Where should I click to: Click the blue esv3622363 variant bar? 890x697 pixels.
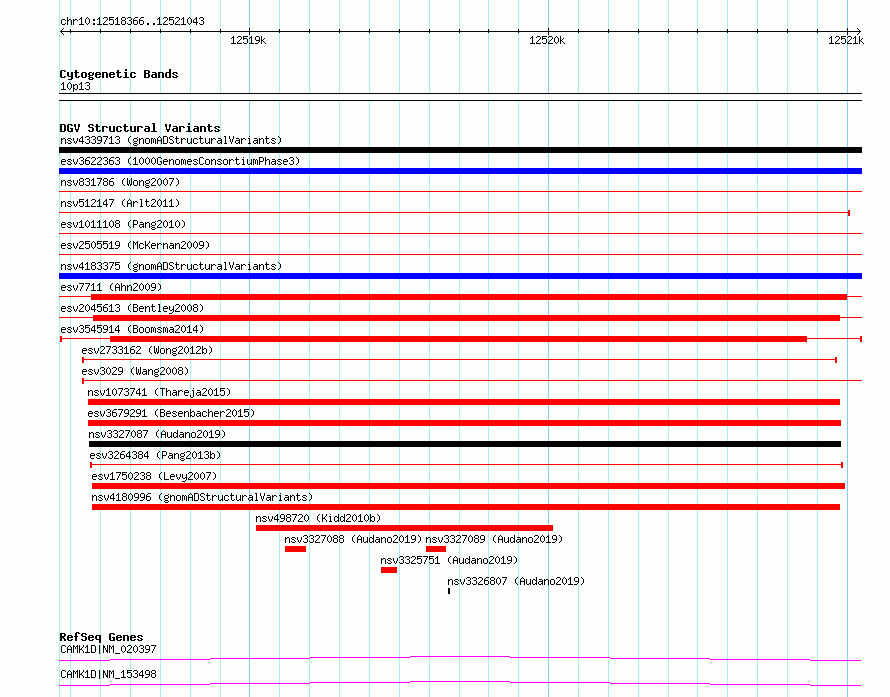click(460, 171)
